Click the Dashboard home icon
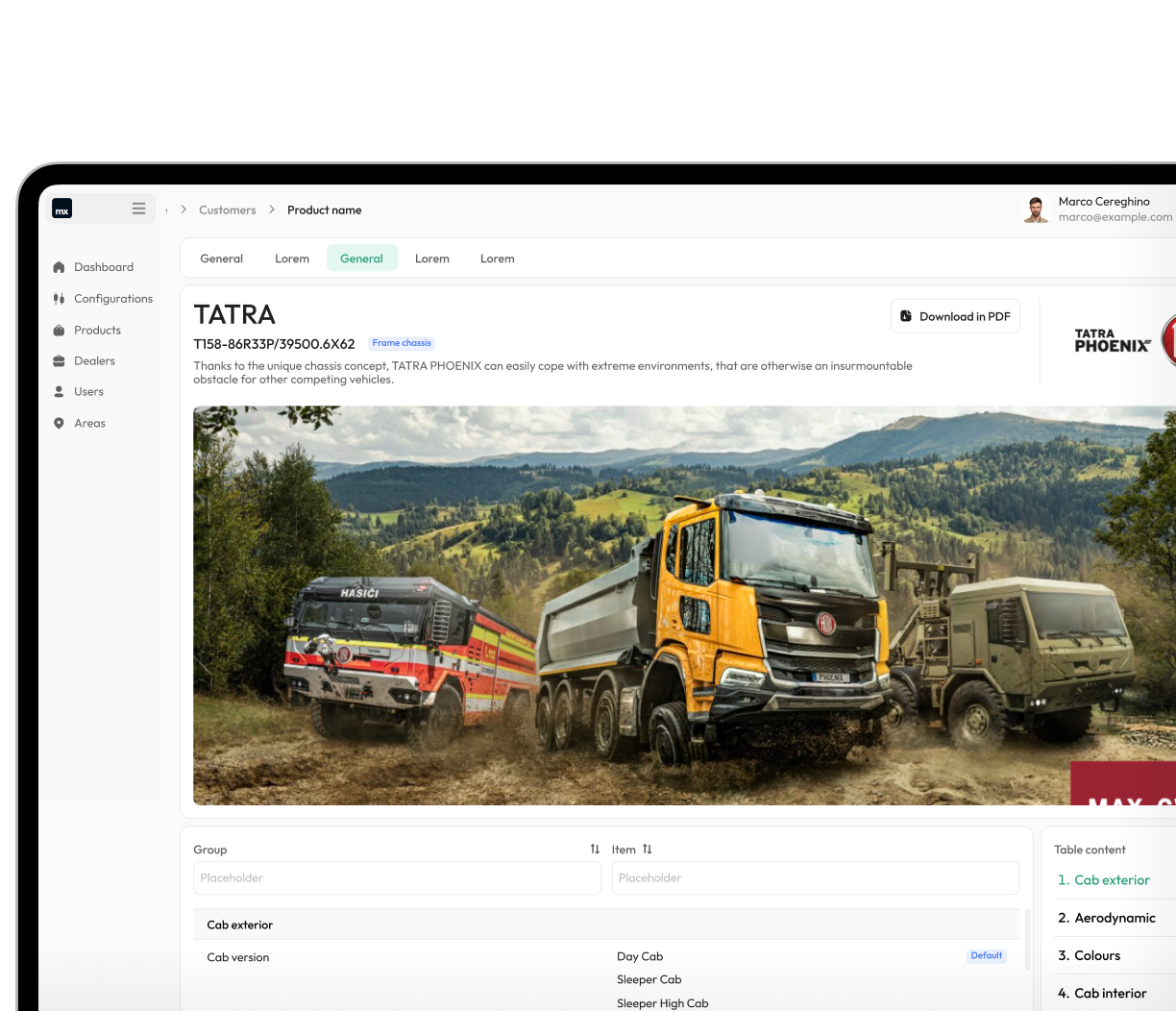This screenshot has height=1011, width=1176. (x=59, y=267)
